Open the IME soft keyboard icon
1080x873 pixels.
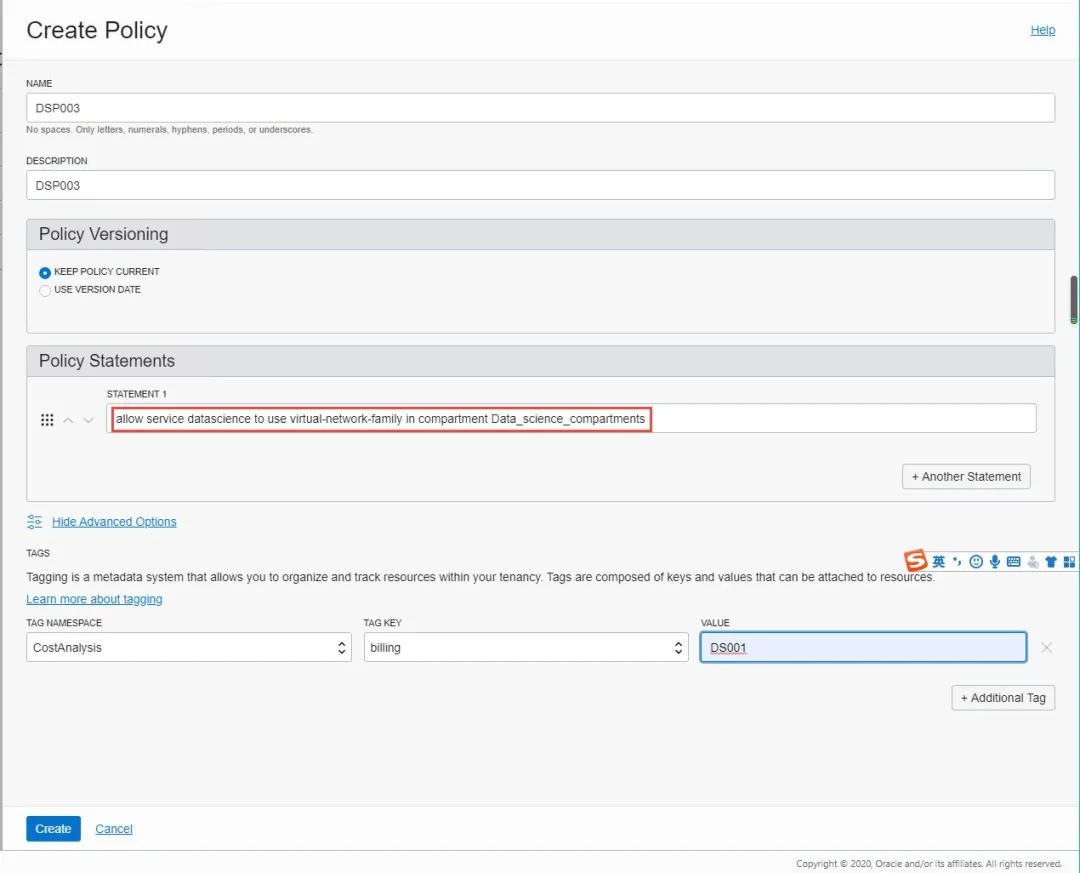[x=1013, y=562]
